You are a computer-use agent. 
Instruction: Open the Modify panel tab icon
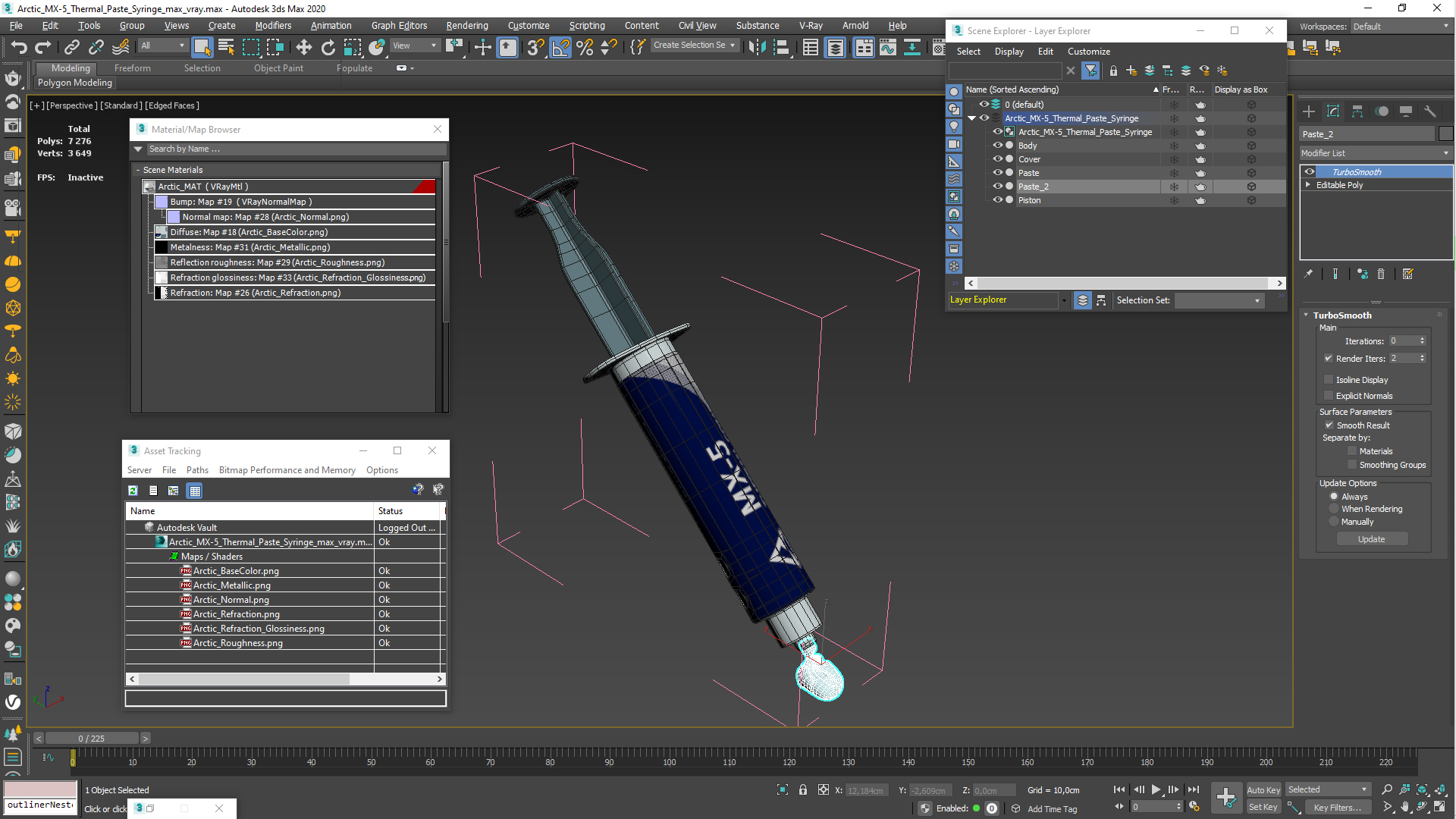point(1333,111)
